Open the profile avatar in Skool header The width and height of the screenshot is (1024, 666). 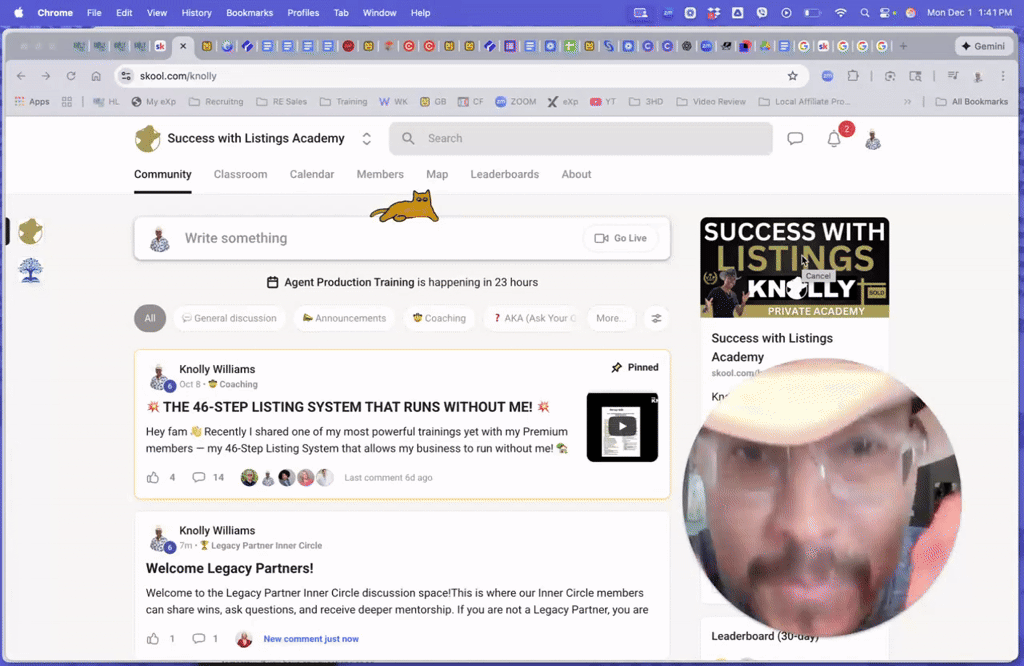click(x=873, y=139)
